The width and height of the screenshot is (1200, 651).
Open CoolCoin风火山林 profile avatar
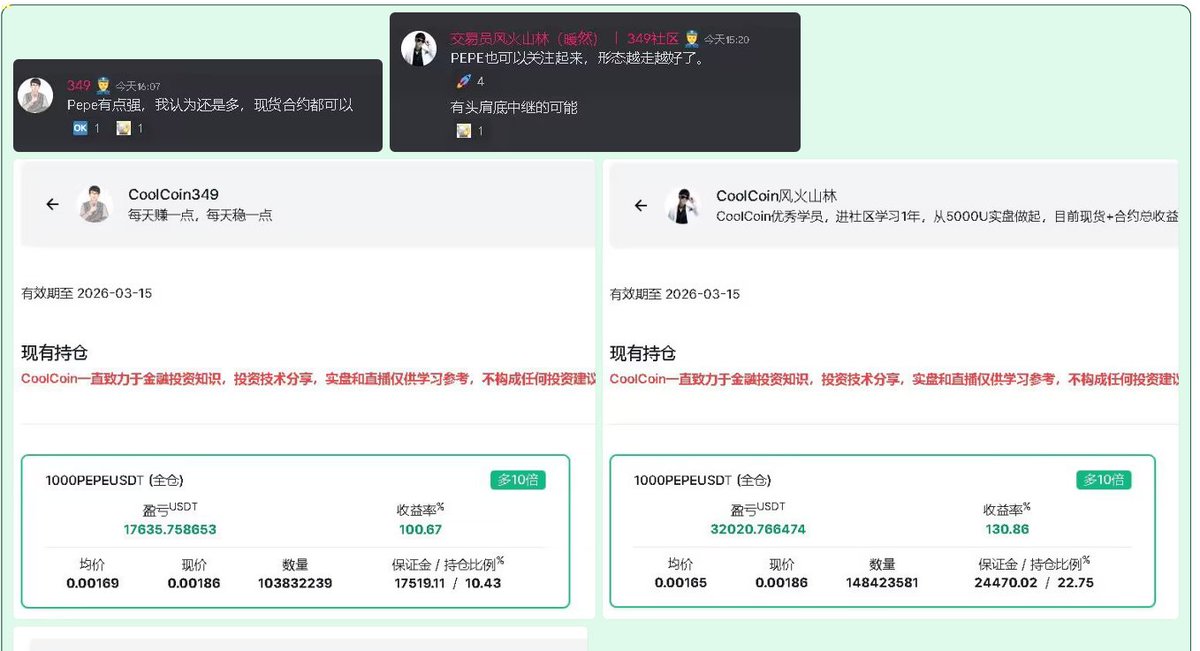point(683,205)
